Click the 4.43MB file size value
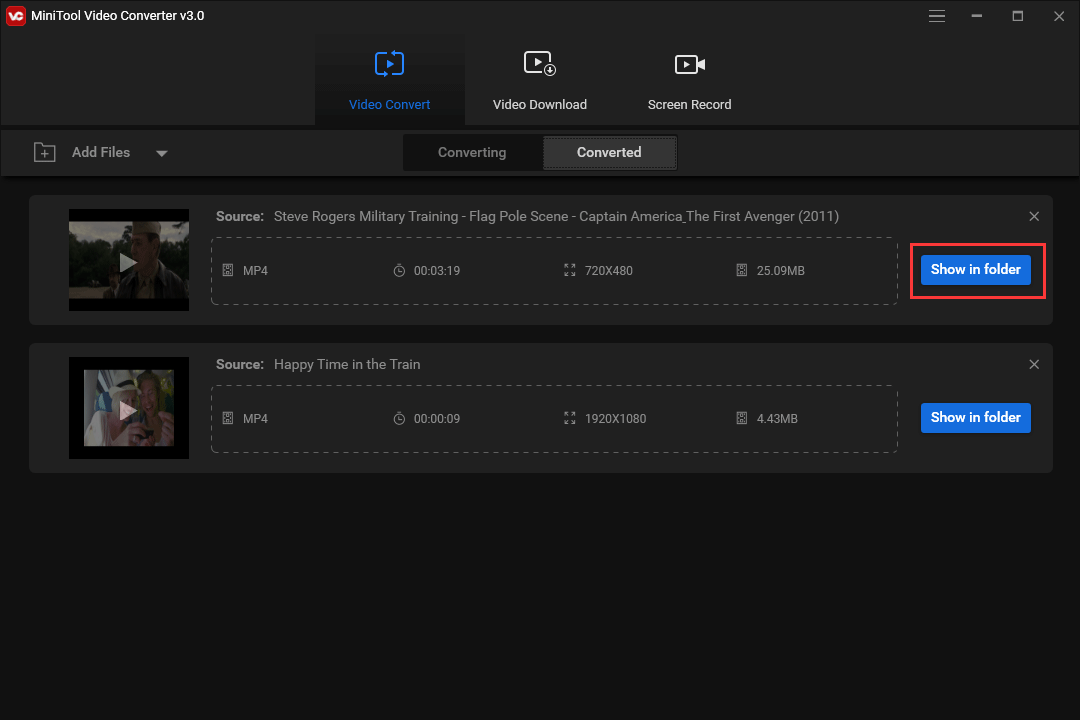 click(777, 419)
